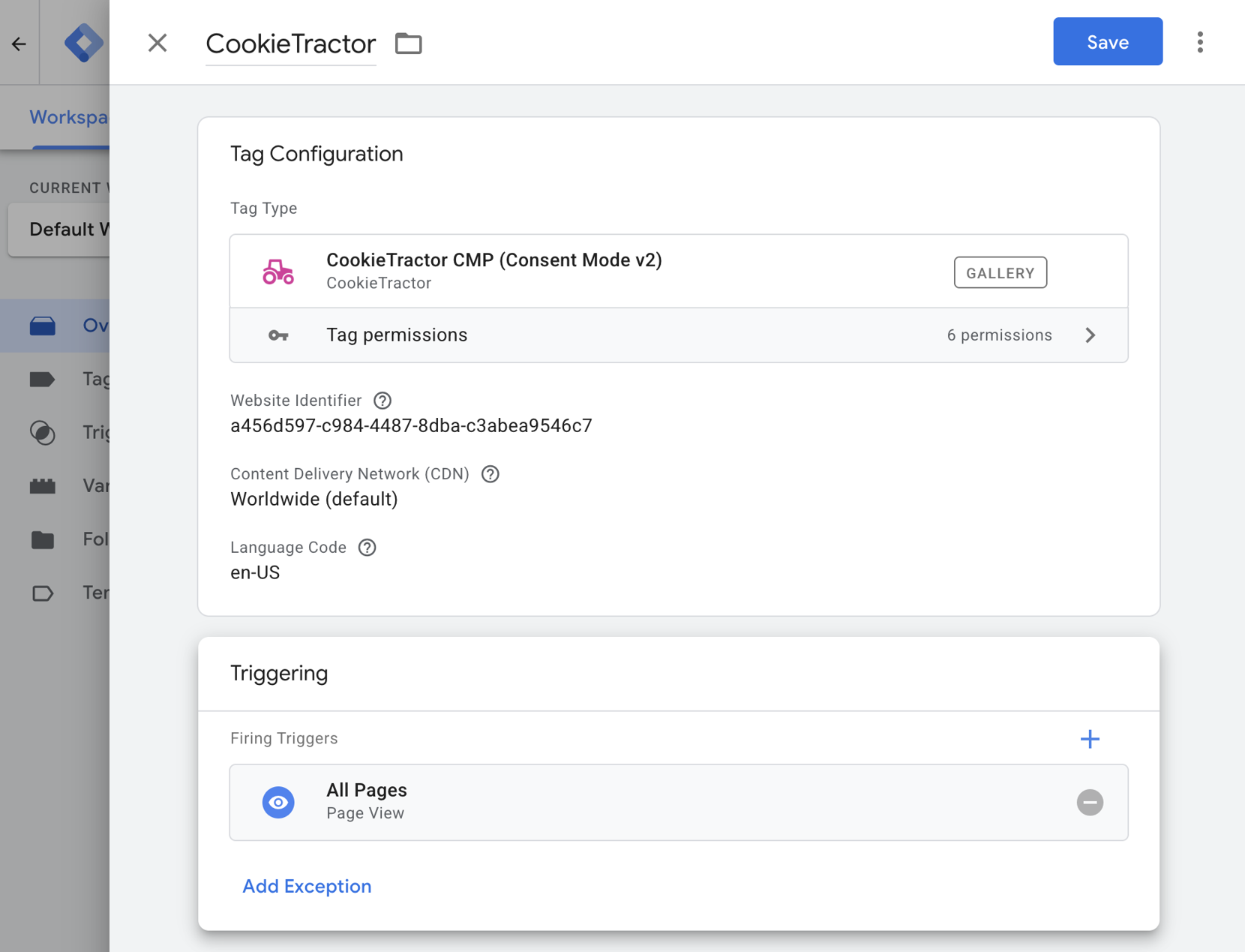The image size is (1245, 952).
Task: Open the 6 permissions details
Action: click(999, 335)
